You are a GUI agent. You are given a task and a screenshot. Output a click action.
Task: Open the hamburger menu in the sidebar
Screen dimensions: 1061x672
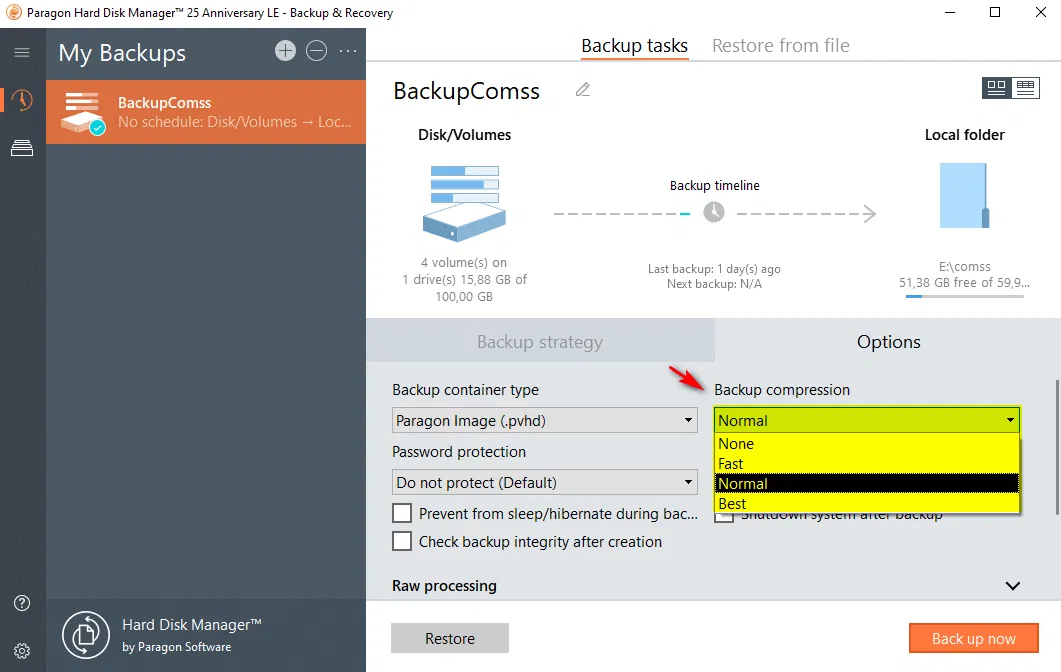click(22, 52)
